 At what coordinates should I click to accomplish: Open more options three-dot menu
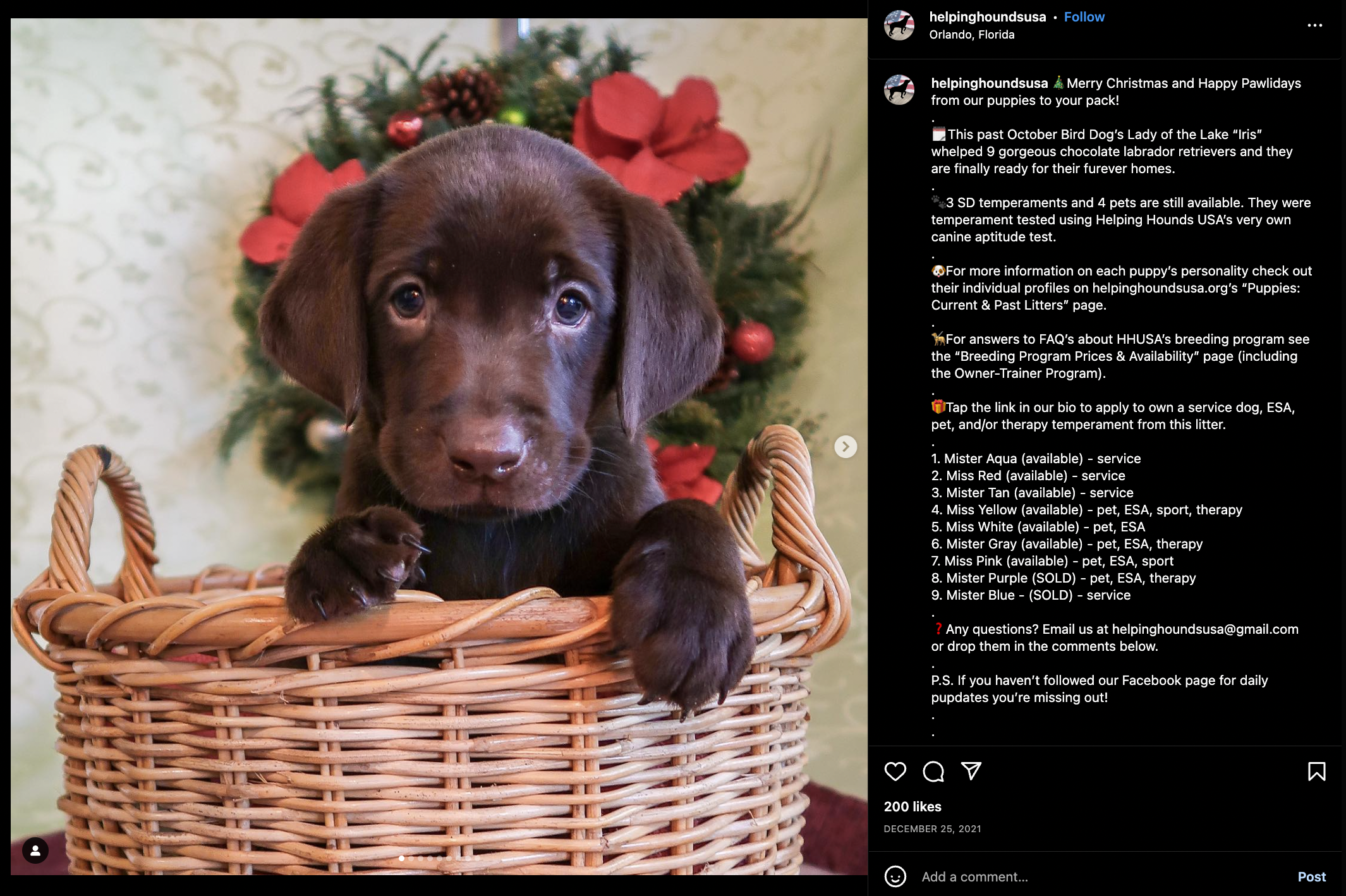(1315, 25)
